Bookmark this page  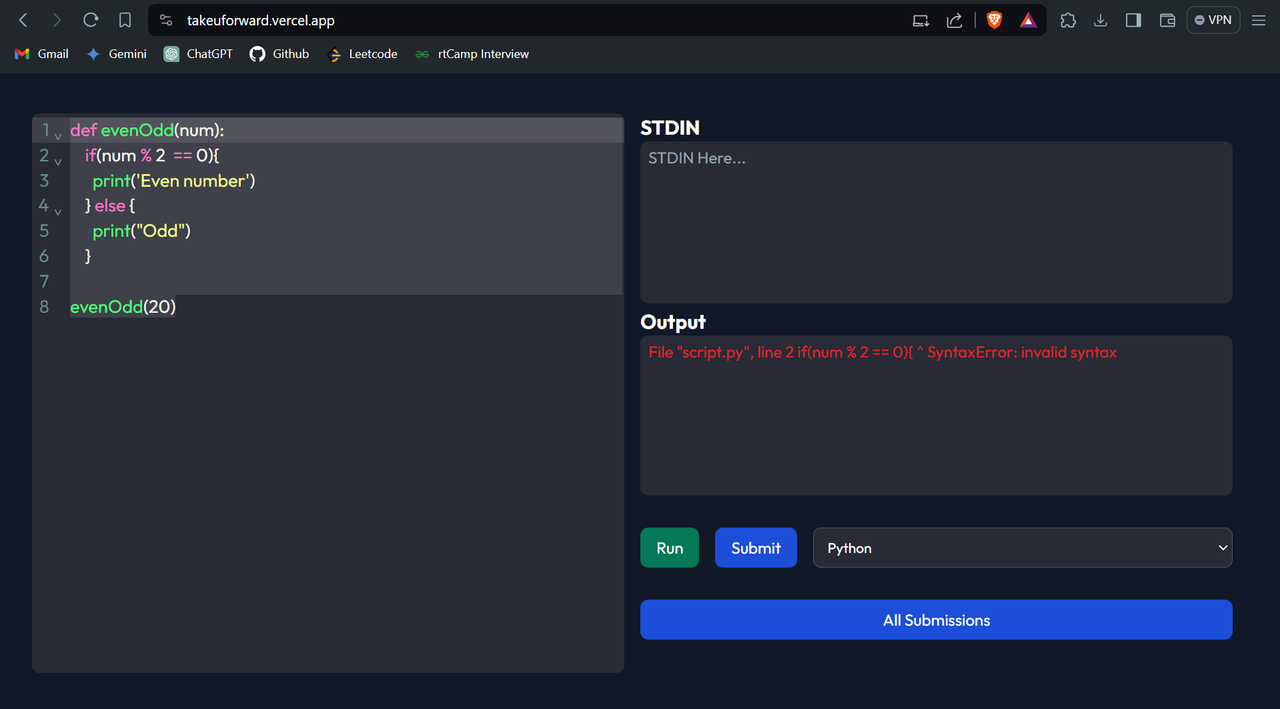tap(125, 20)
